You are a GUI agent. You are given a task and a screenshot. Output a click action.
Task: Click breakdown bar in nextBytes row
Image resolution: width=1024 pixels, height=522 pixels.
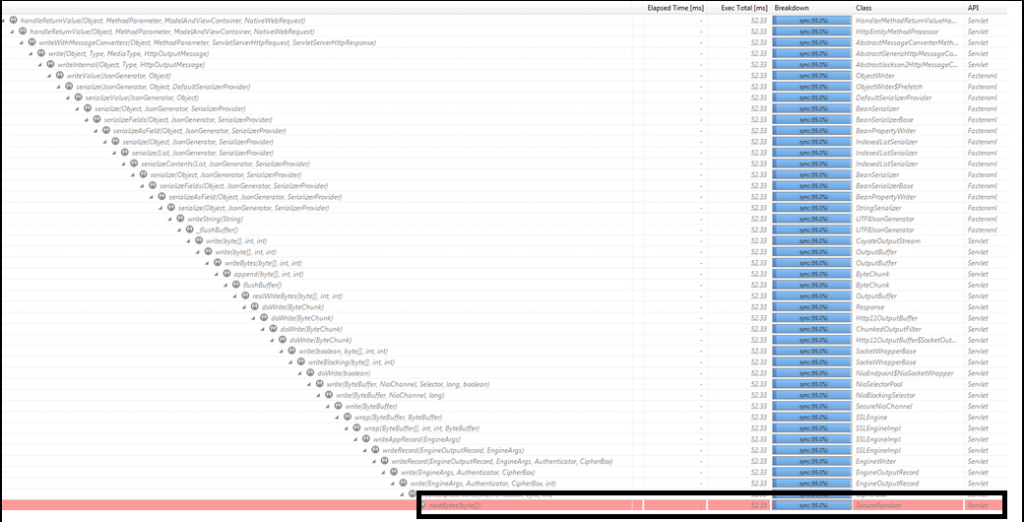tap(812, 505)
